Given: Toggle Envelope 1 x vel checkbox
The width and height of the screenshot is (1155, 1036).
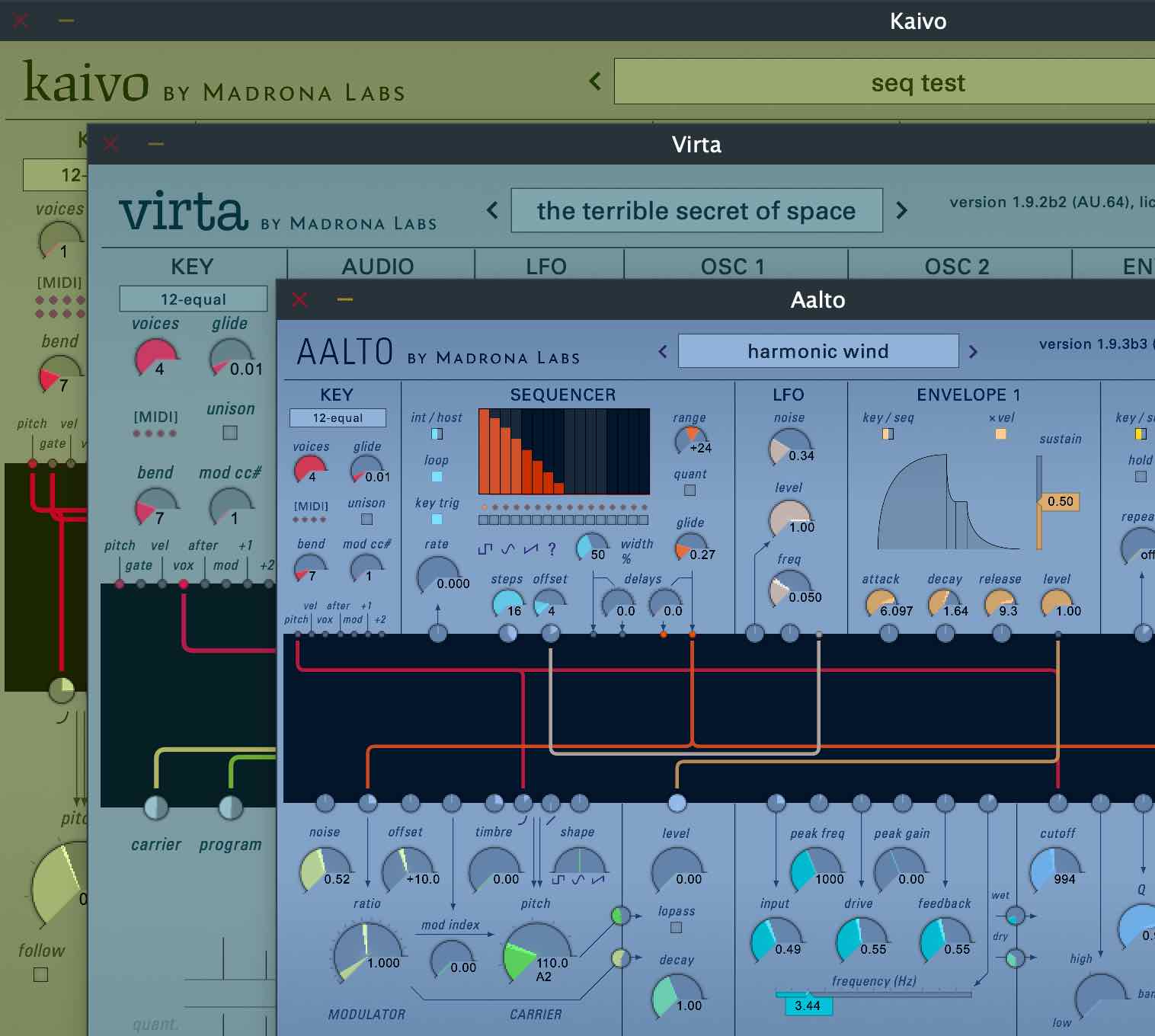Looking at the screenshot, I should (1001, 433).
